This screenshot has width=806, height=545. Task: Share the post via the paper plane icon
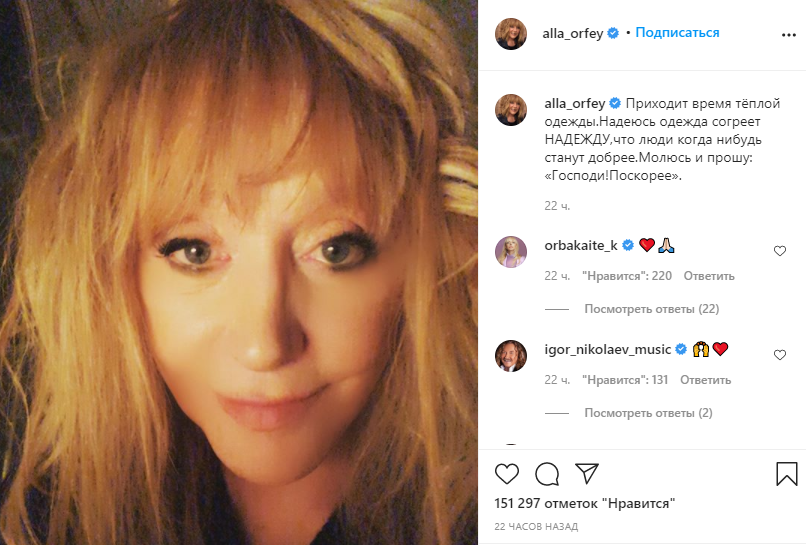pyautogui.click(x=587, y=473)
